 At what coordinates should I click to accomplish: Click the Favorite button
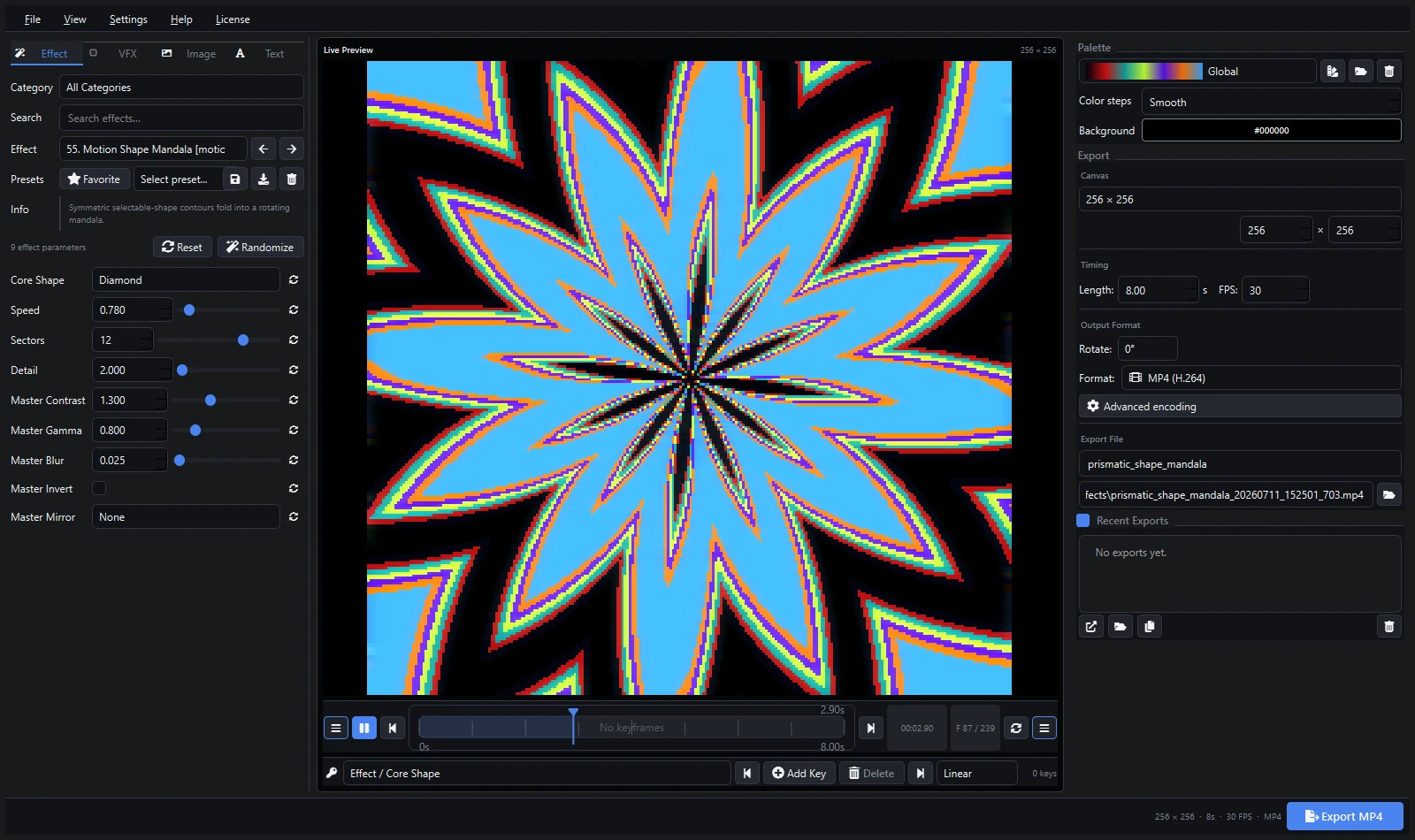coord(95,179)
